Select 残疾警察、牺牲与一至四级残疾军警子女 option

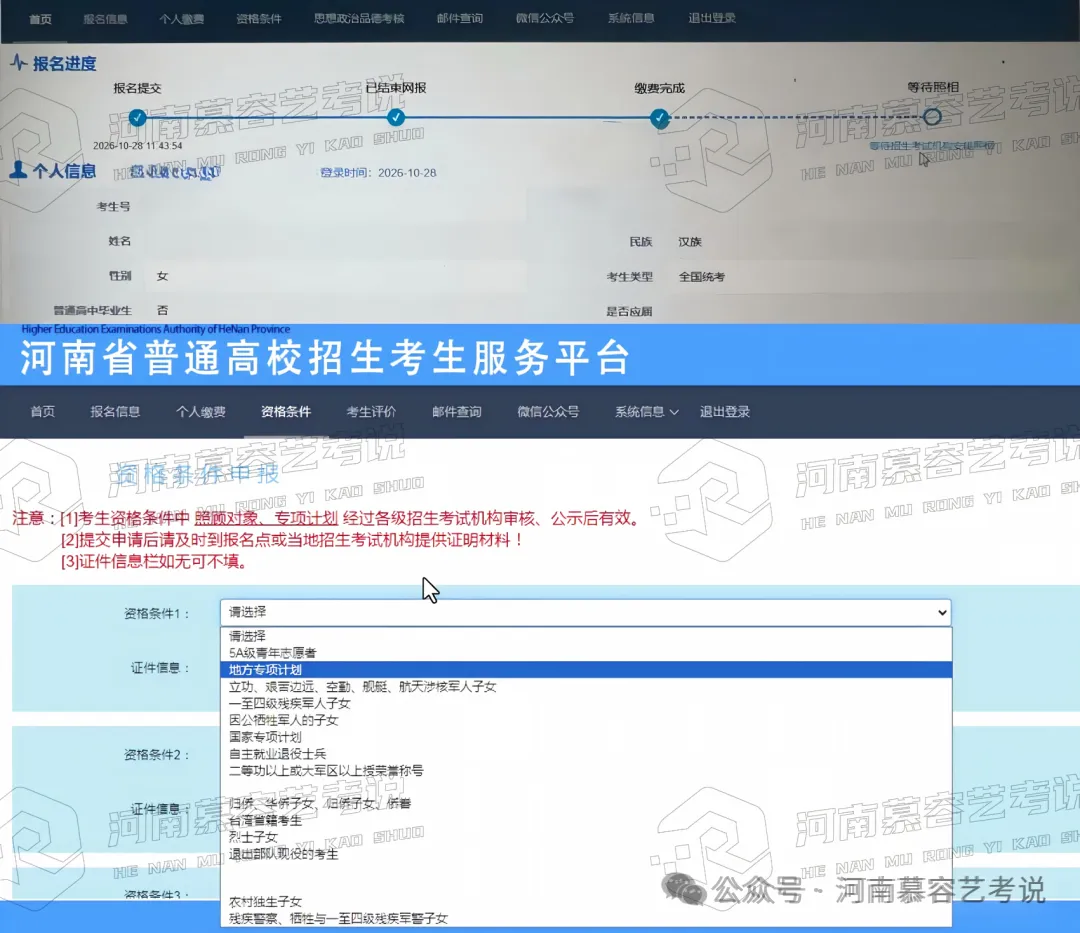(586, 919)
